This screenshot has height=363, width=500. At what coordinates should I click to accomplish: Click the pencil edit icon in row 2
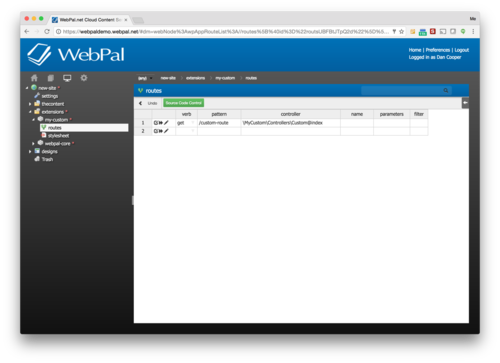(166, 131)
